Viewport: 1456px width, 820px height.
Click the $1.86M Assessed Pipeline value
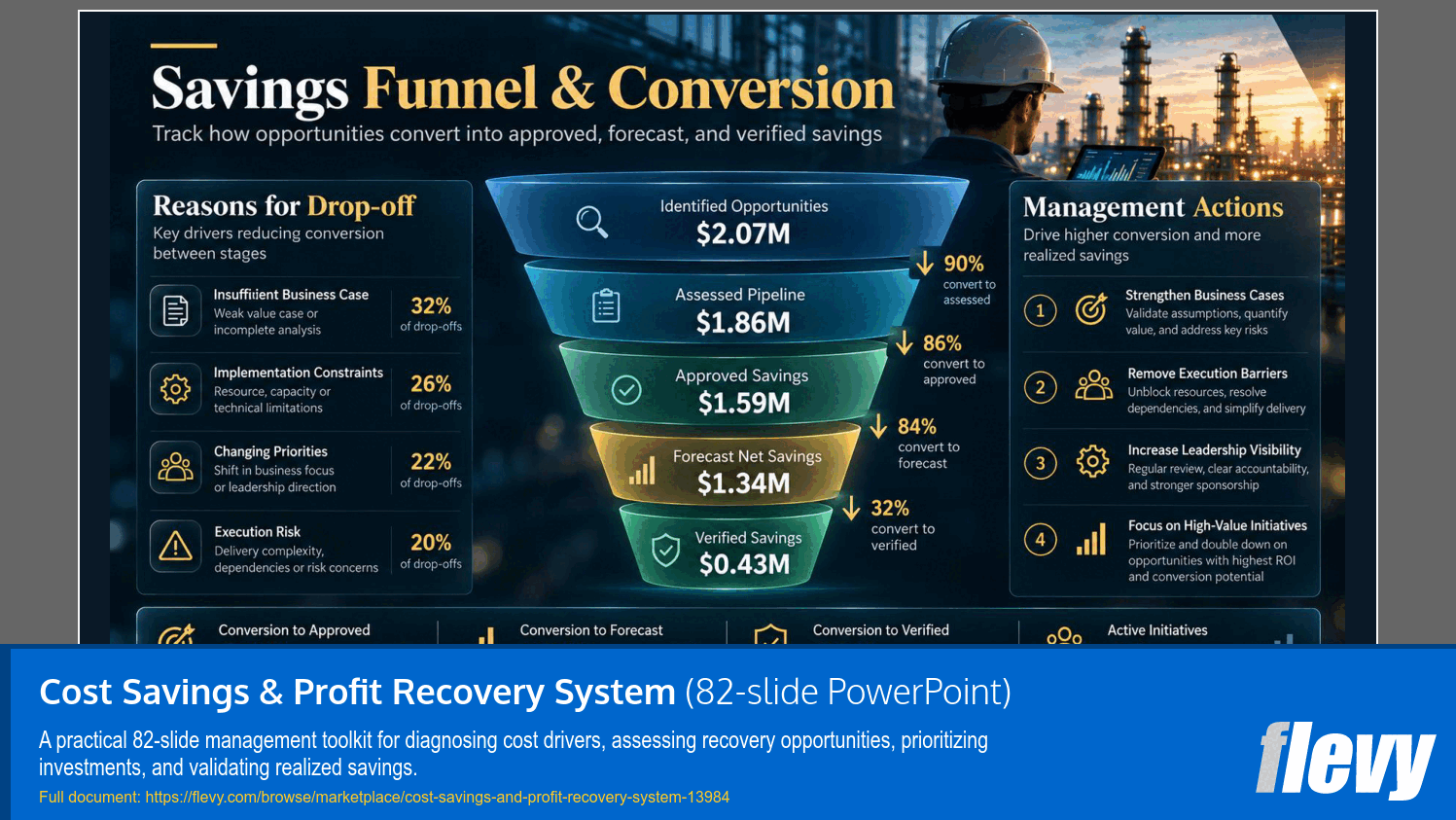[743, 323]
